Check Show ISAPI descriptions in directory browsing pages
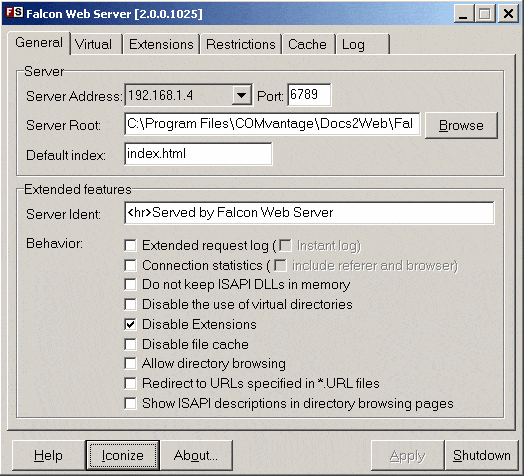This screenshot has height=476, width=524. [x=130, y=403]
